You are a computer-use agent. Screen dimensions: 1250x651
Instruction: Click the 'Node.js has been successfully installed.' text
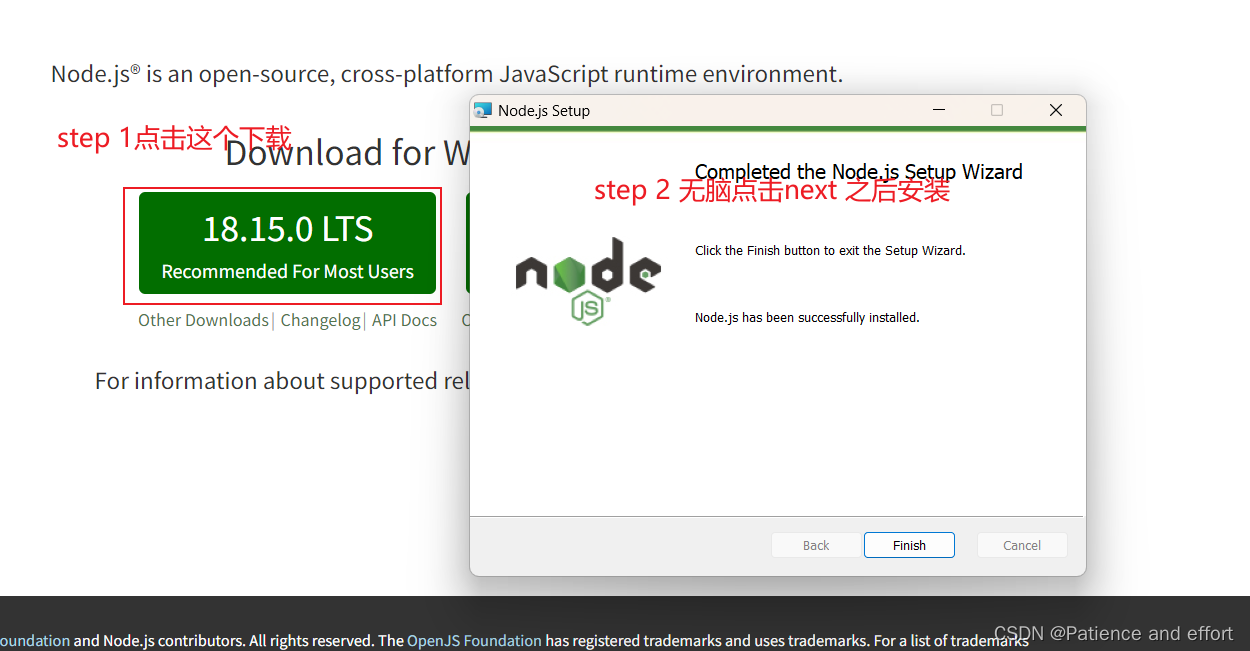click(x=807, y=318)
